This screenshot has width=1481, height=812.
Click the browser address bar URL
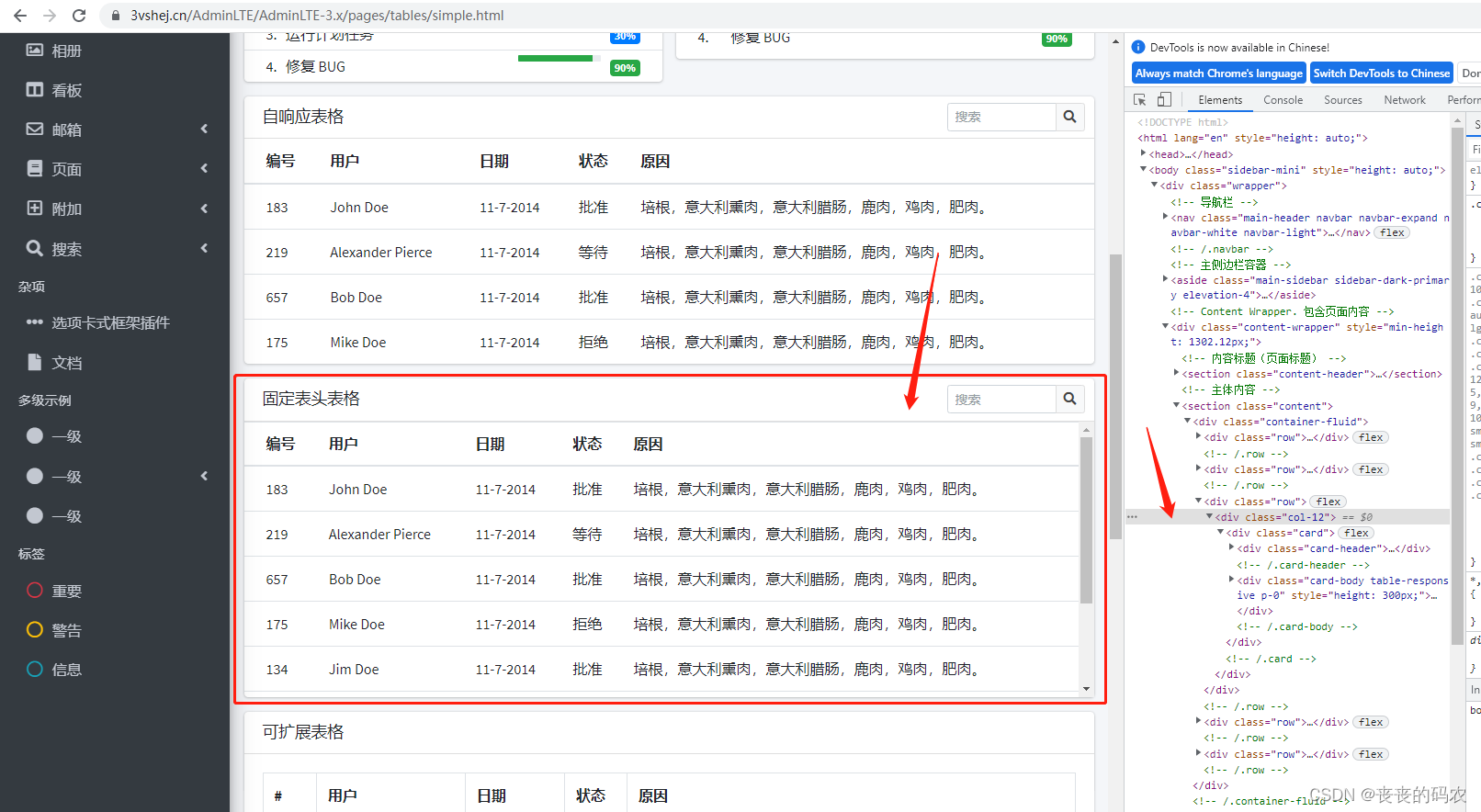tap(317, 16)
